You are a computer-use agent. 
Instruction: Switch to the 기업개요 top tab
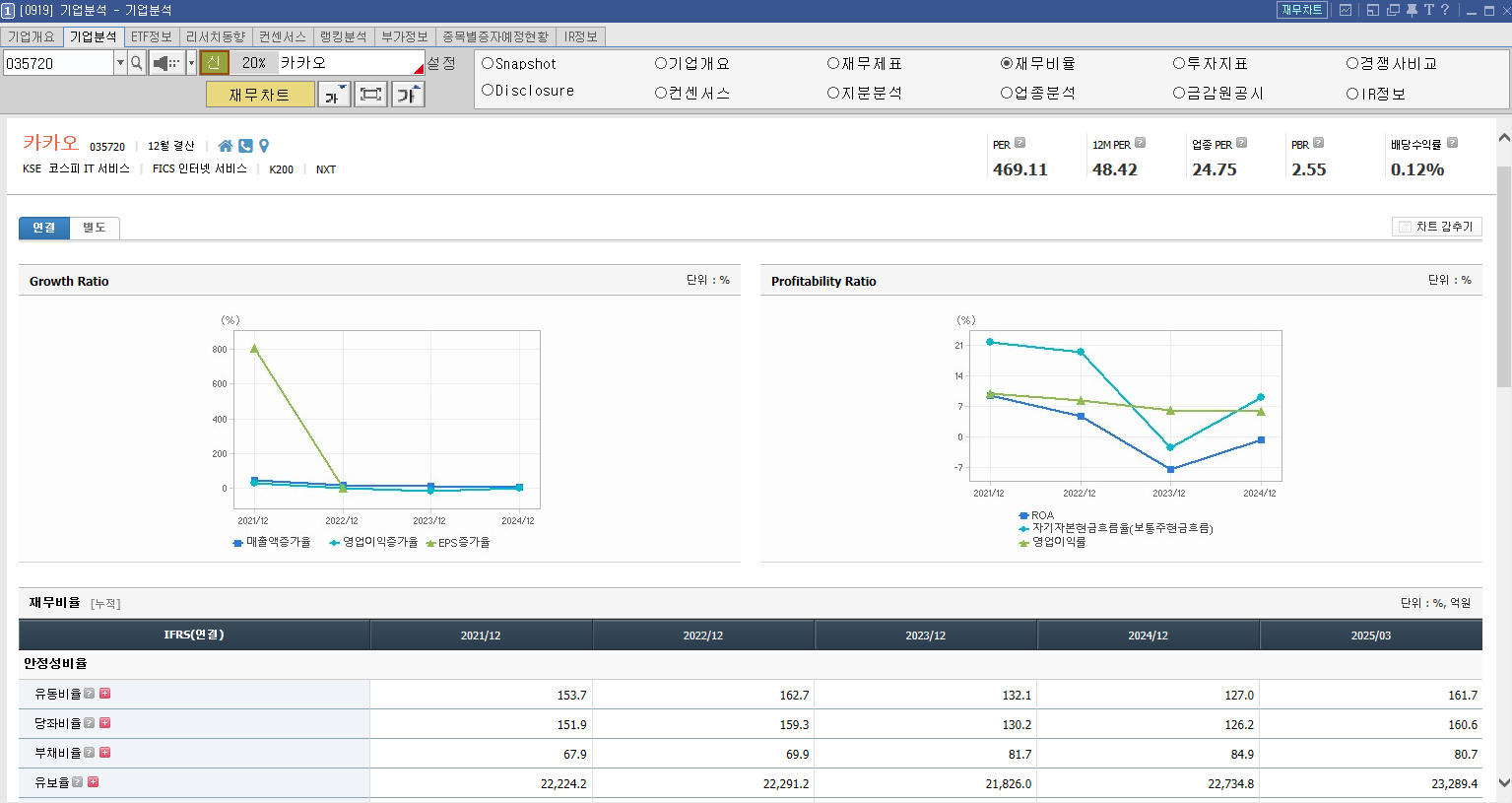[32, 36]
